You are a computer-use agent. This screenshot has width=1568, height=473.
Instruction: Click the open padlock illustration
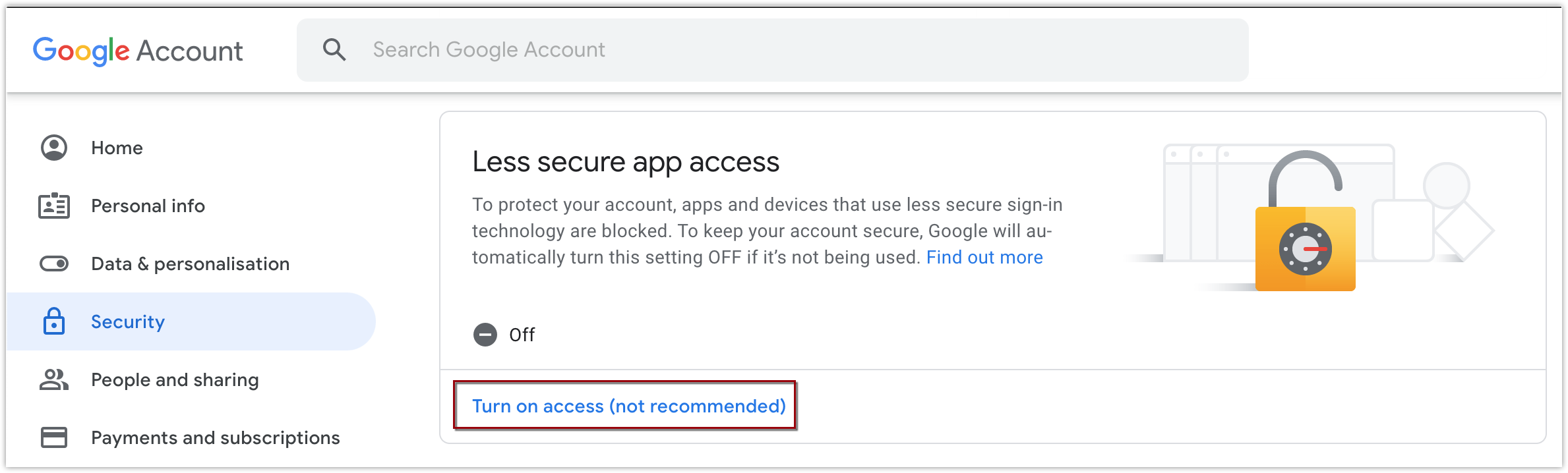click(1305, 225)
